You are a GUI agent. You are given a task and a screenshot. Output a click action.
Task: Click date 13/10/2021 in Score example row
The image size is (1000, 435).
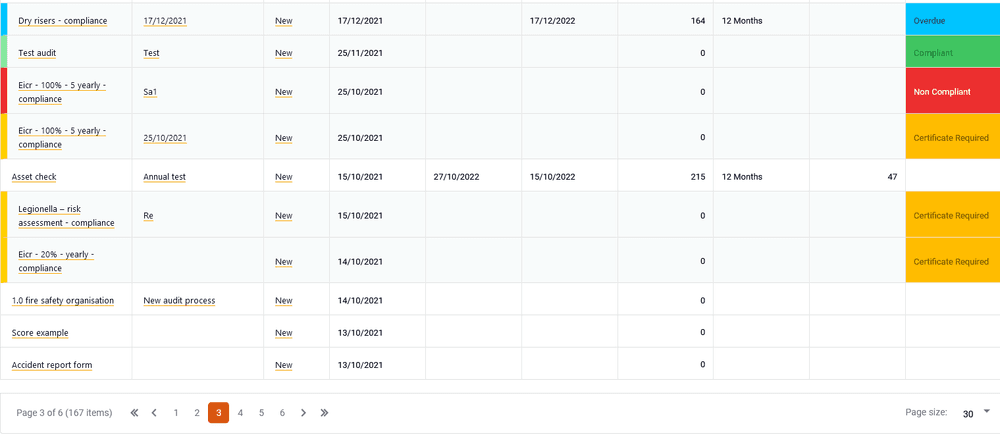(360, 332)
